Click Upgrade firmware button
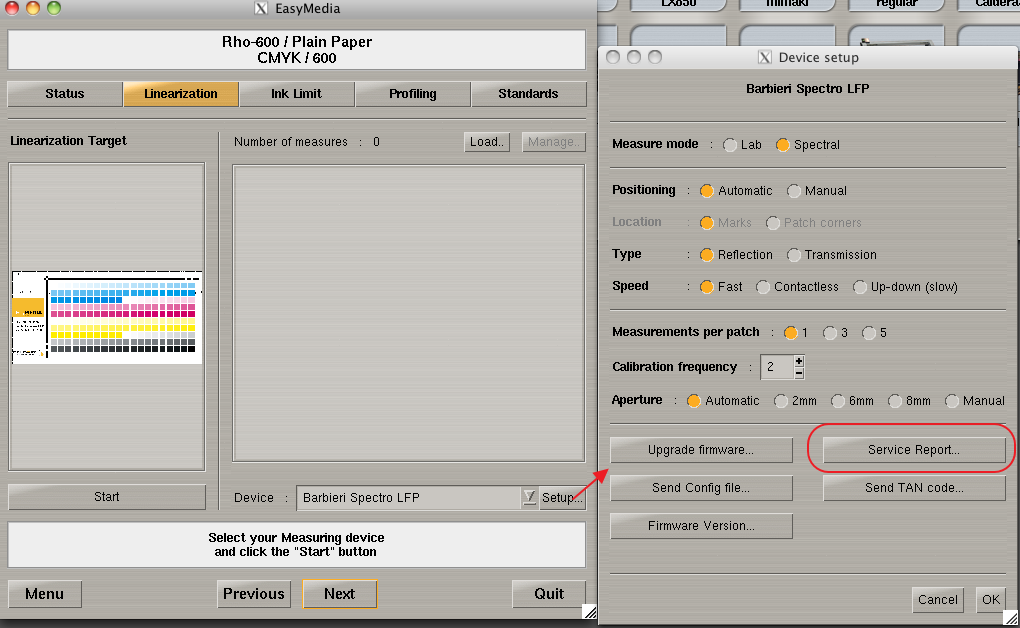1020x628 pixels. 700,450
